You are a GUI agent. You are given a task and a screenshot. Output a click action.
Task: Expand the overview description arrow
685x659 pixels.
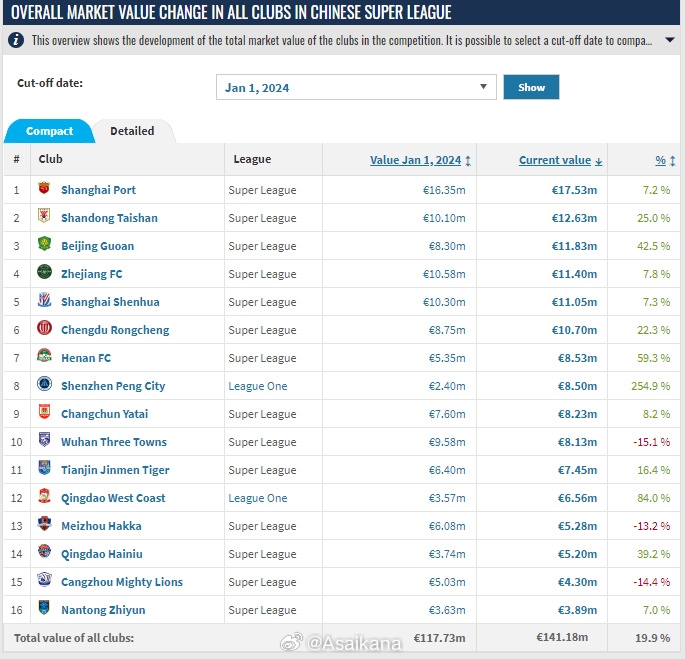click(x=669, y=40)
